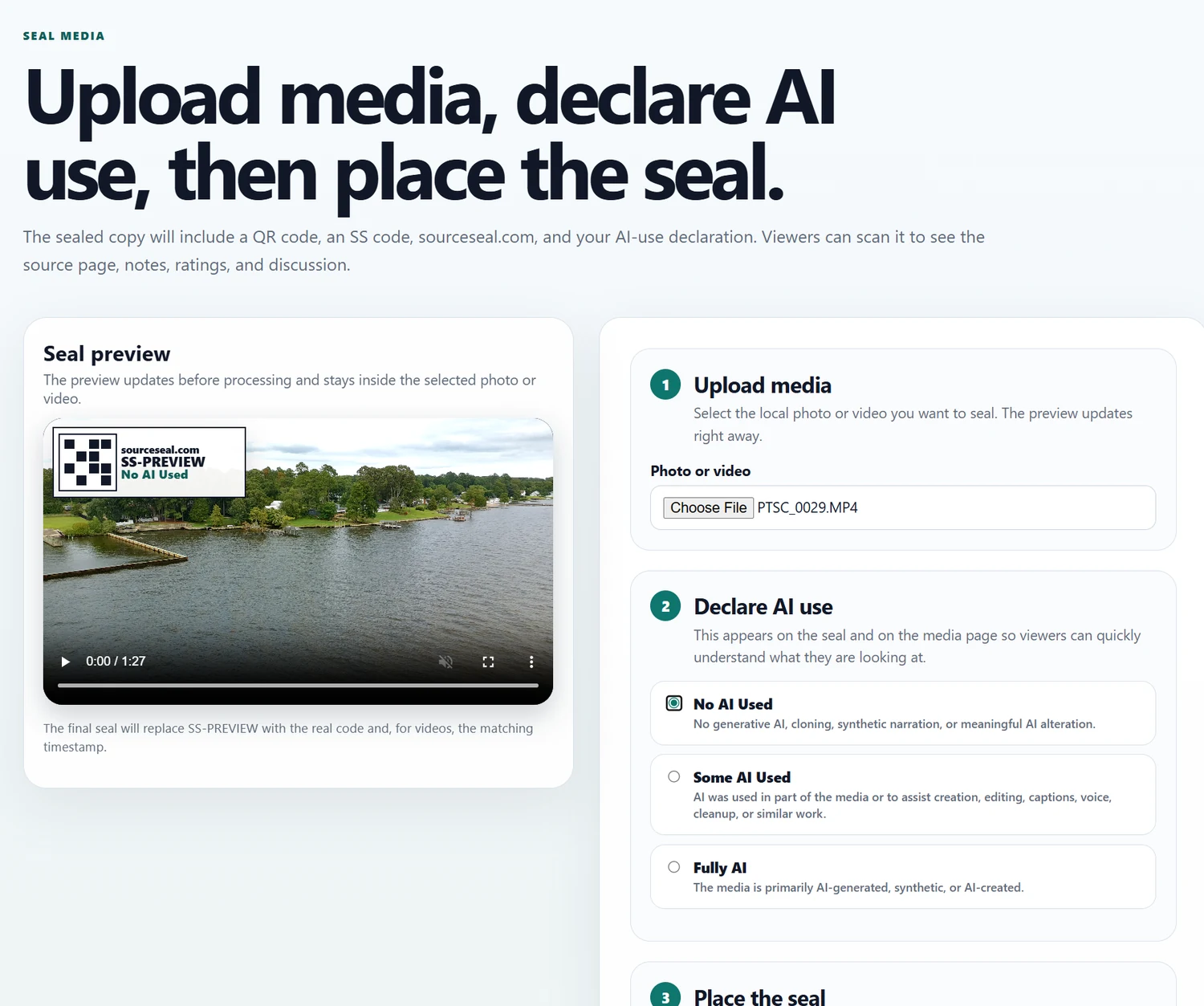This screenshot has width=1204, height=1006.
Task: Click the QR code in seal overlay
Action: click(x=88, y=462)
